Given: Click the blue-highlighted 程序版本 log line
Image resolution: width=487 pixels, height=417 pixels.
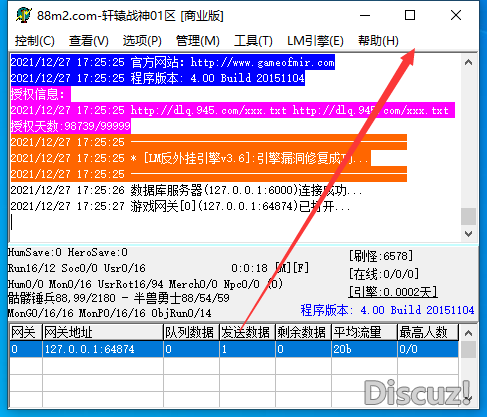Looking at the screenshot, I should coord(157,78).
